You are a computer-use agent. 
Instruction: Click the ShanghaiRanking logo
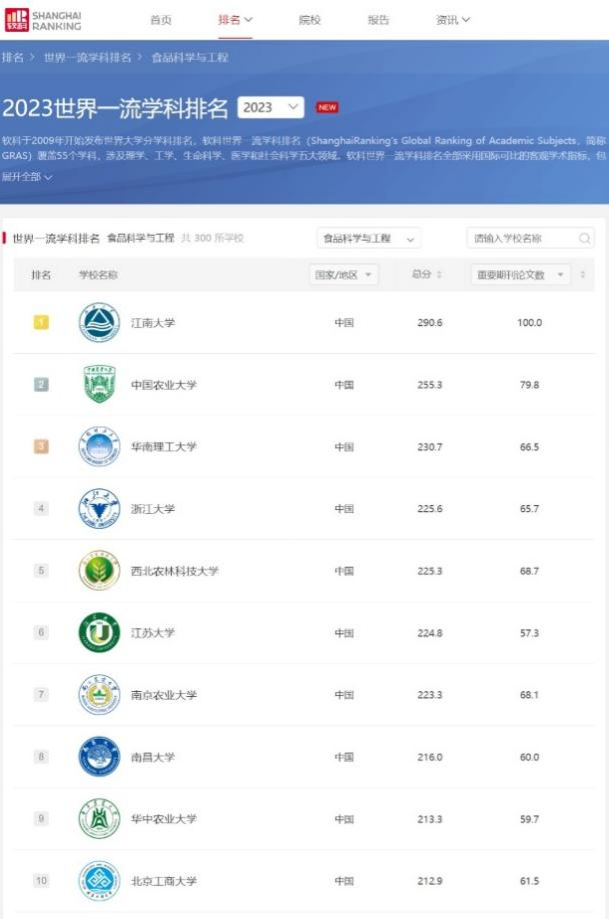tap(43, 20)
